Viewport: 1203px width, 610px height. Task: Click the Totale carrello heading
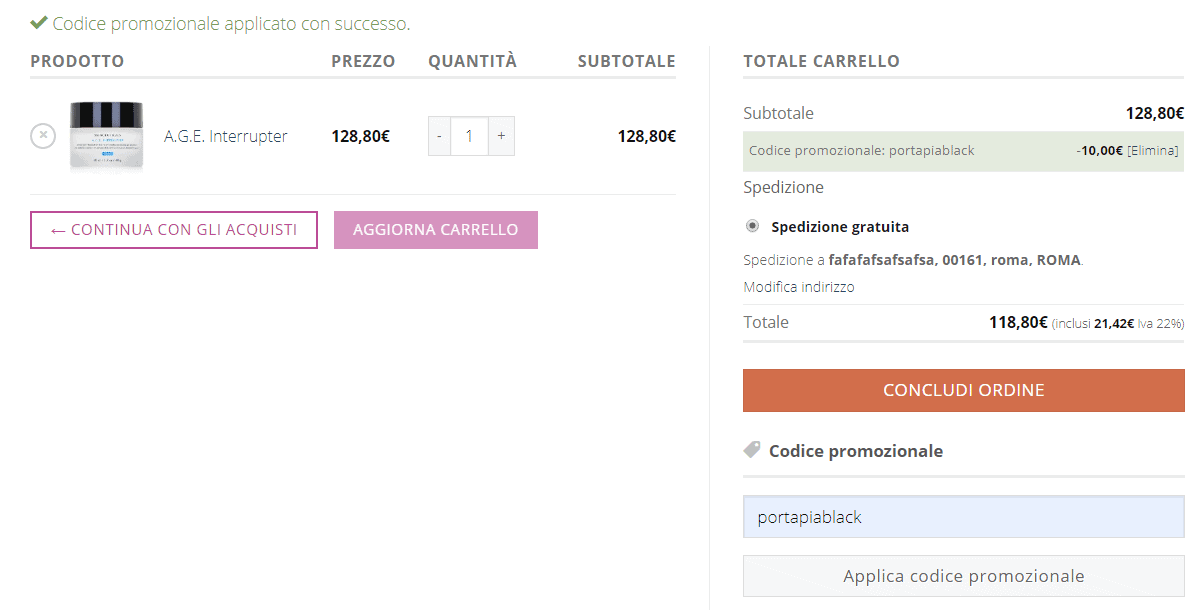(x=822, y=61)
